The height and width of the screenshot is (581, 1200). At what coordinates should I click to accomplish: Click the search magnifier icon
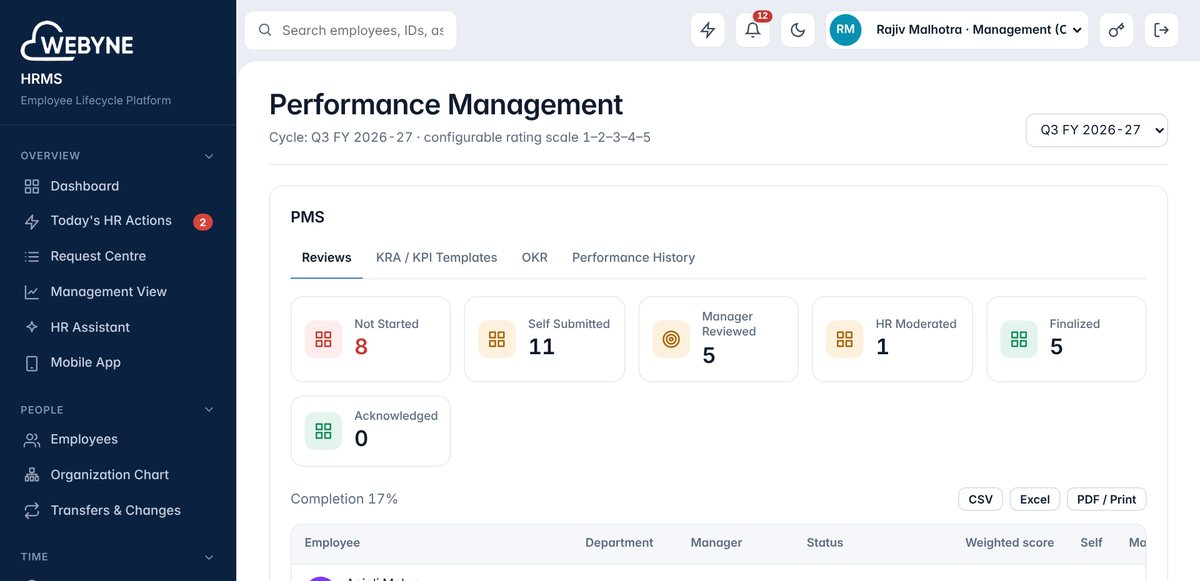(265, 30)
